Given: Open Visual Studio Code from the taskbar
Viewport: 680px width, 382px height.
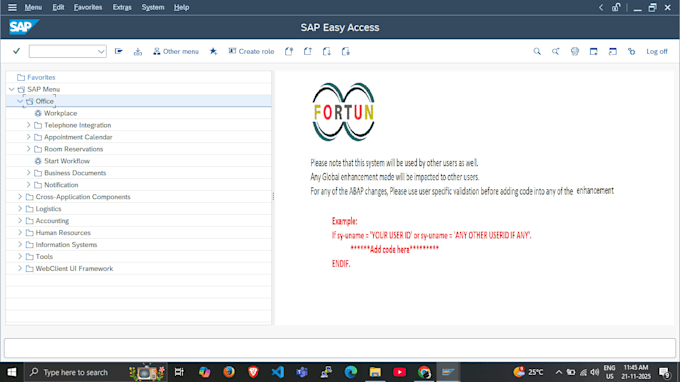Looking at the screenshot, I should (x=278, y=372).
